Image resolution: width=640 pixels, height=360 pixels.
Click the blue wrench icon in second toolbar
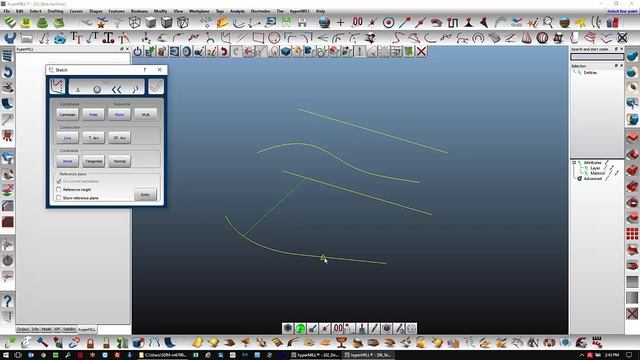pyautogui.click(x=9, y=38)
